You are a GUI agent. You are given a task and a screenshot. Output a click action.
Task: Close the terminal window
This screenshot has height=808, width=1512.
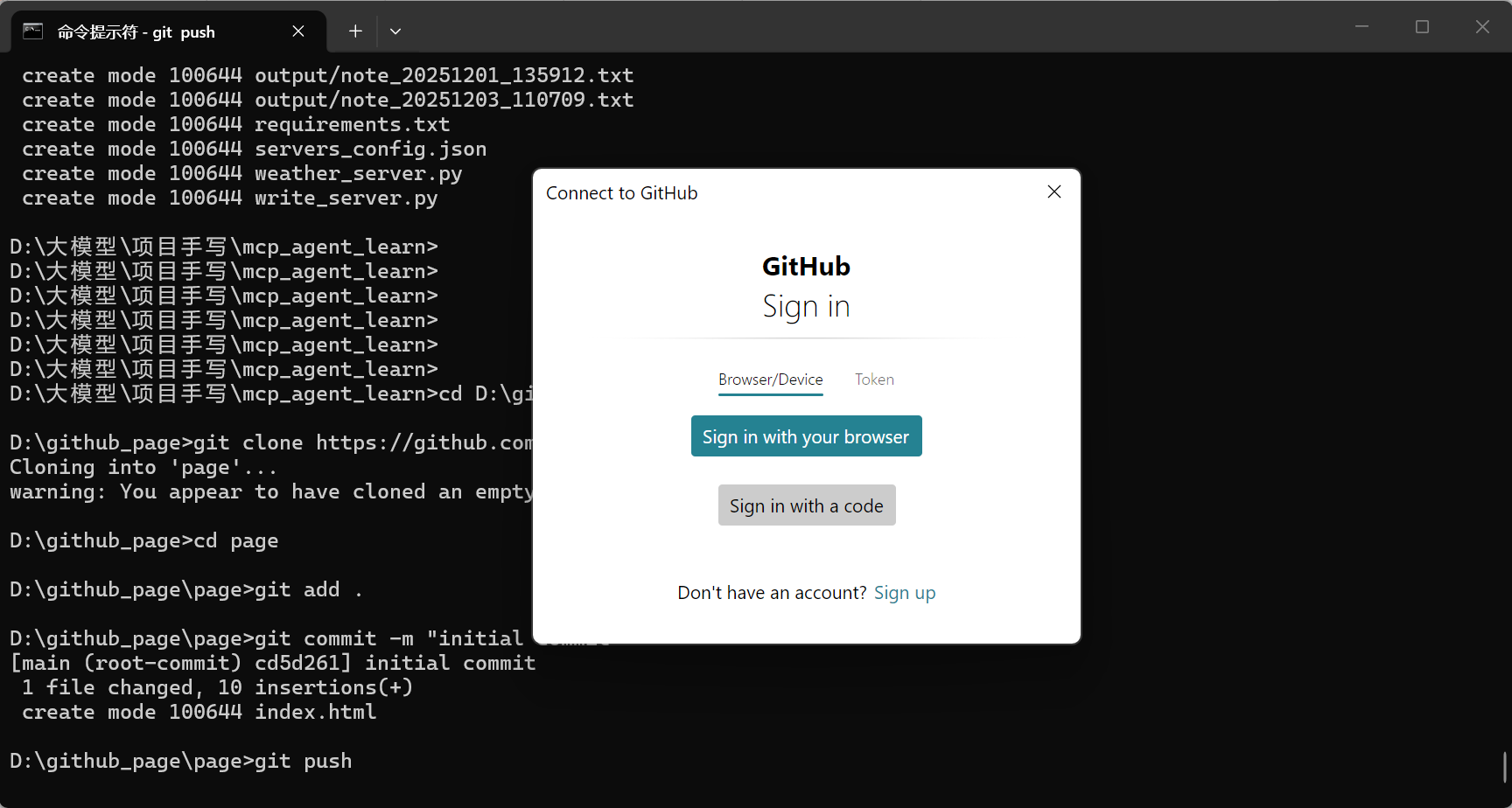(1482, 27)
